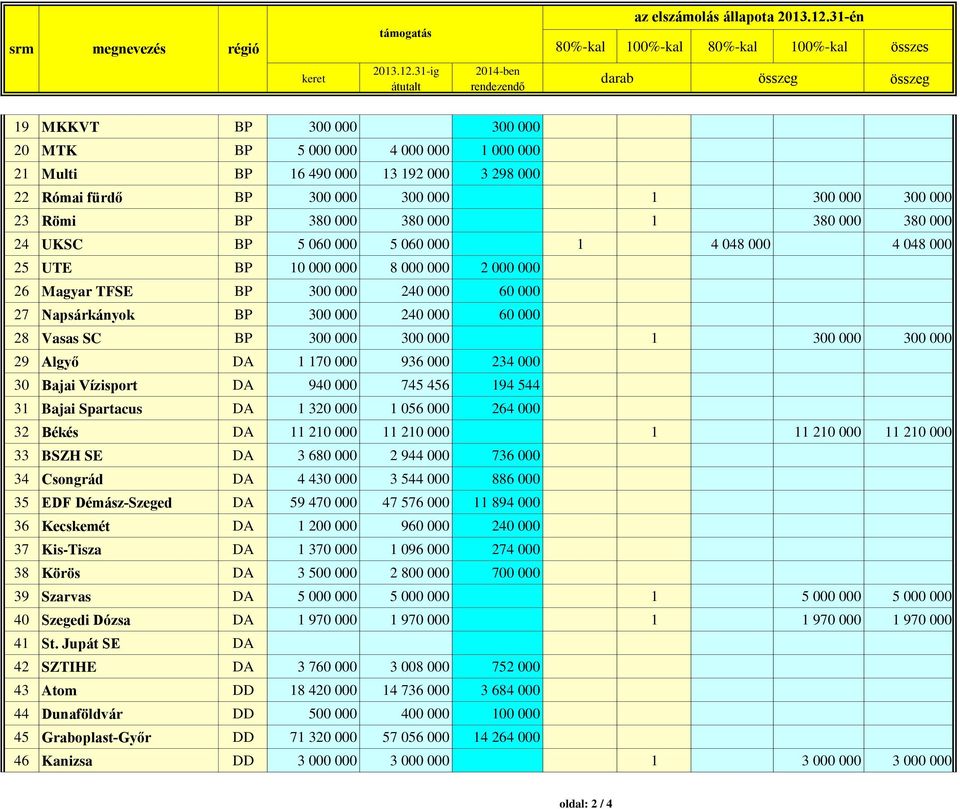Select keret value '71 320 000'
Image resolution: width=960 pixels, height=809 pixels.
pyautogui.click(x=313, y=737)
